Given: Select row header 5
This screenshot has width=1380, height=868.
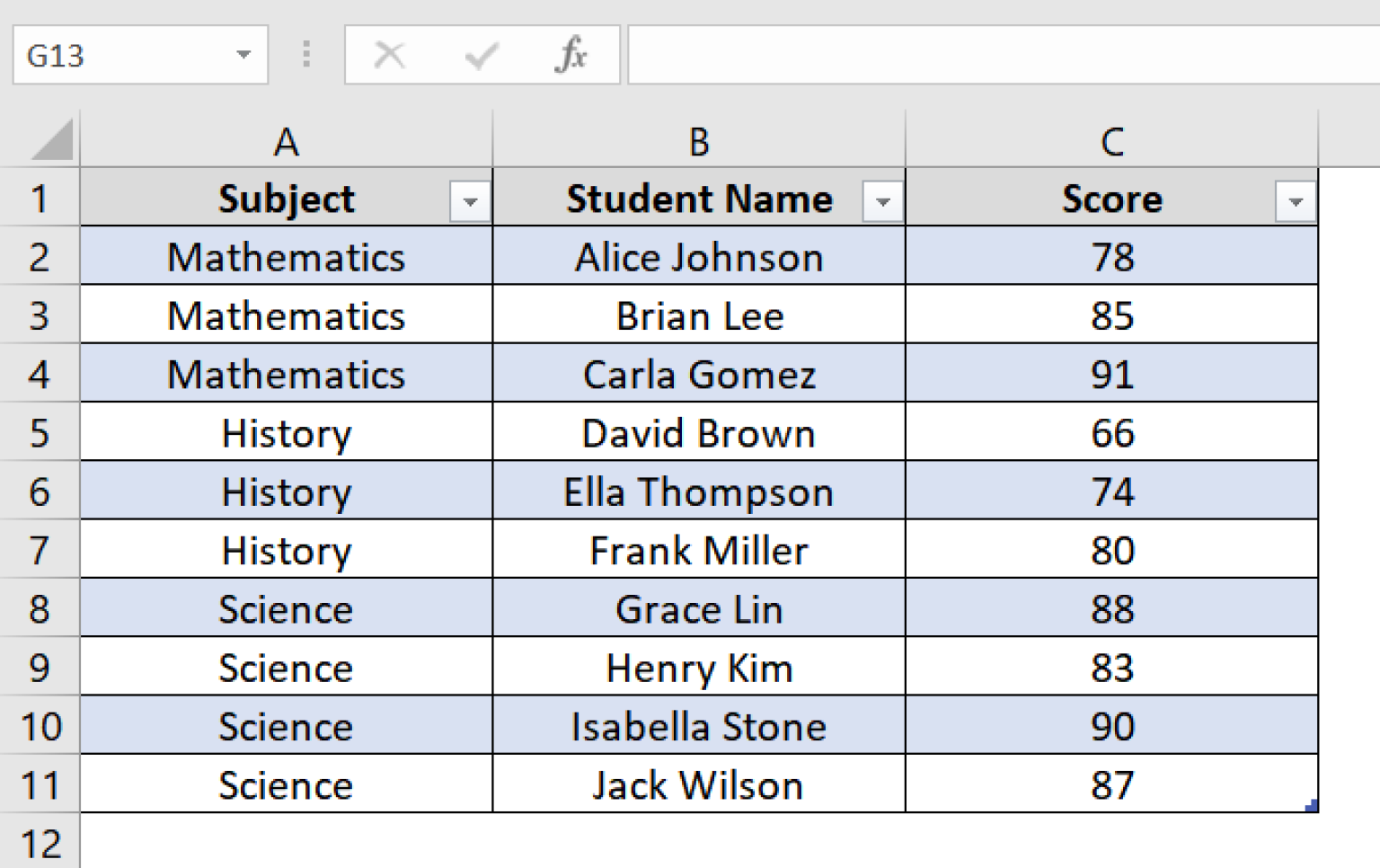Looking at the screenshot, I should coord(40,433).
